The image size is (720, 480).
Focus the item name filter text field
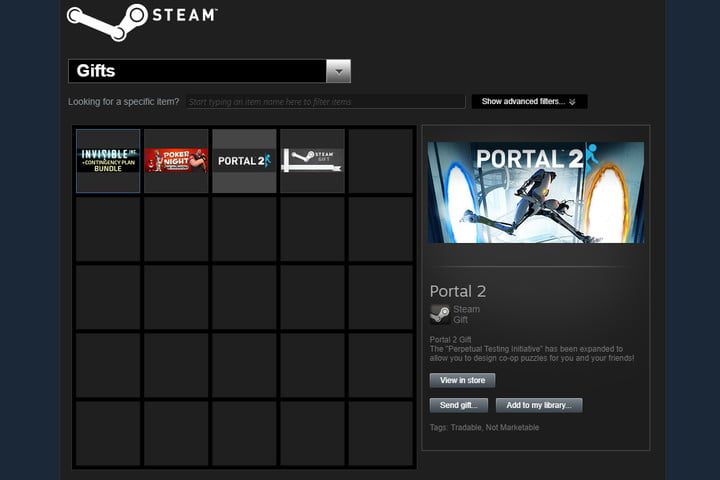click(x=325, y=102)
